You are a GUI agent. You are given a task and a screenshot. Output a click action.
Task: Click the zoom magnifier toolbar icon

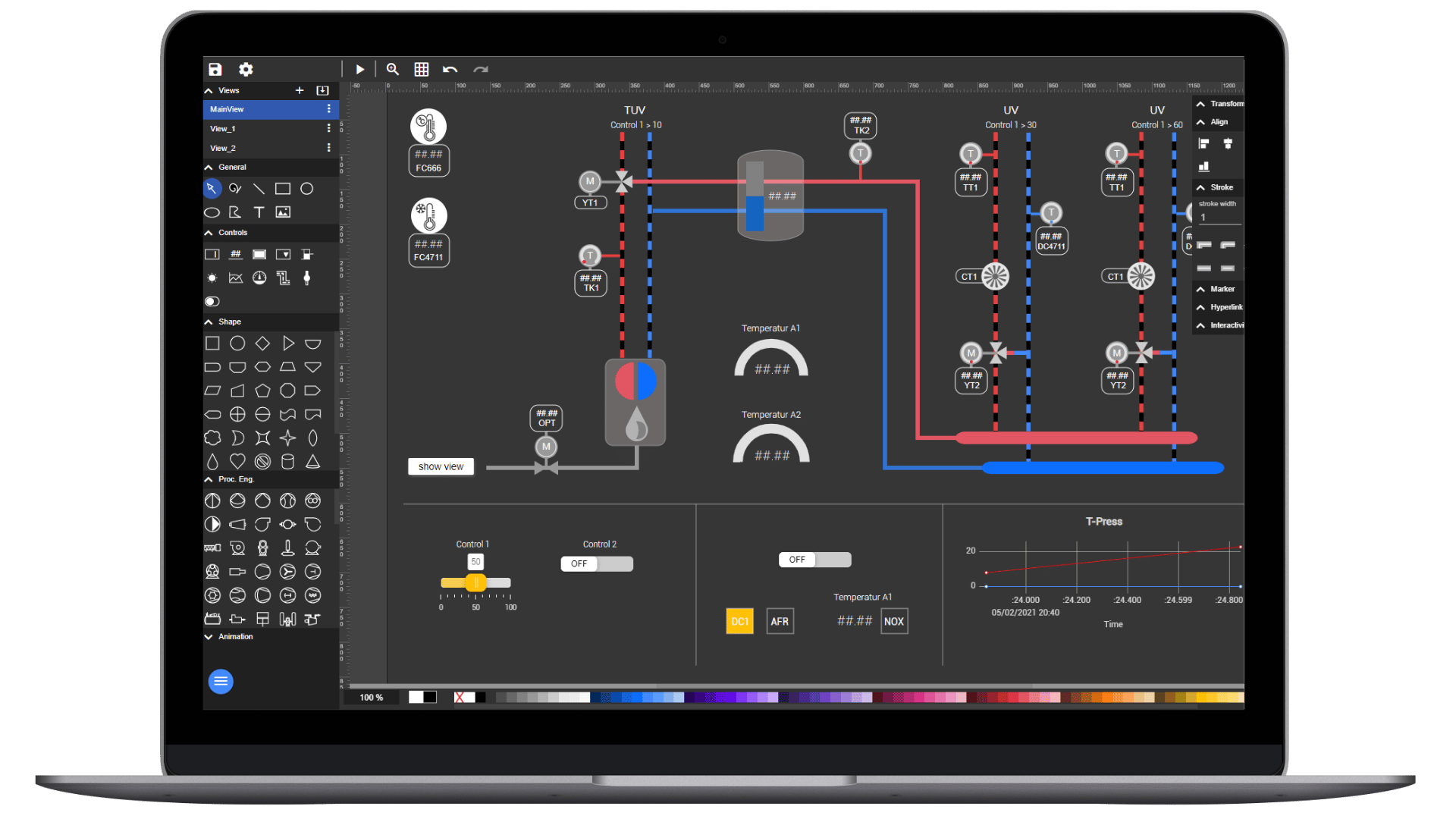393,70
